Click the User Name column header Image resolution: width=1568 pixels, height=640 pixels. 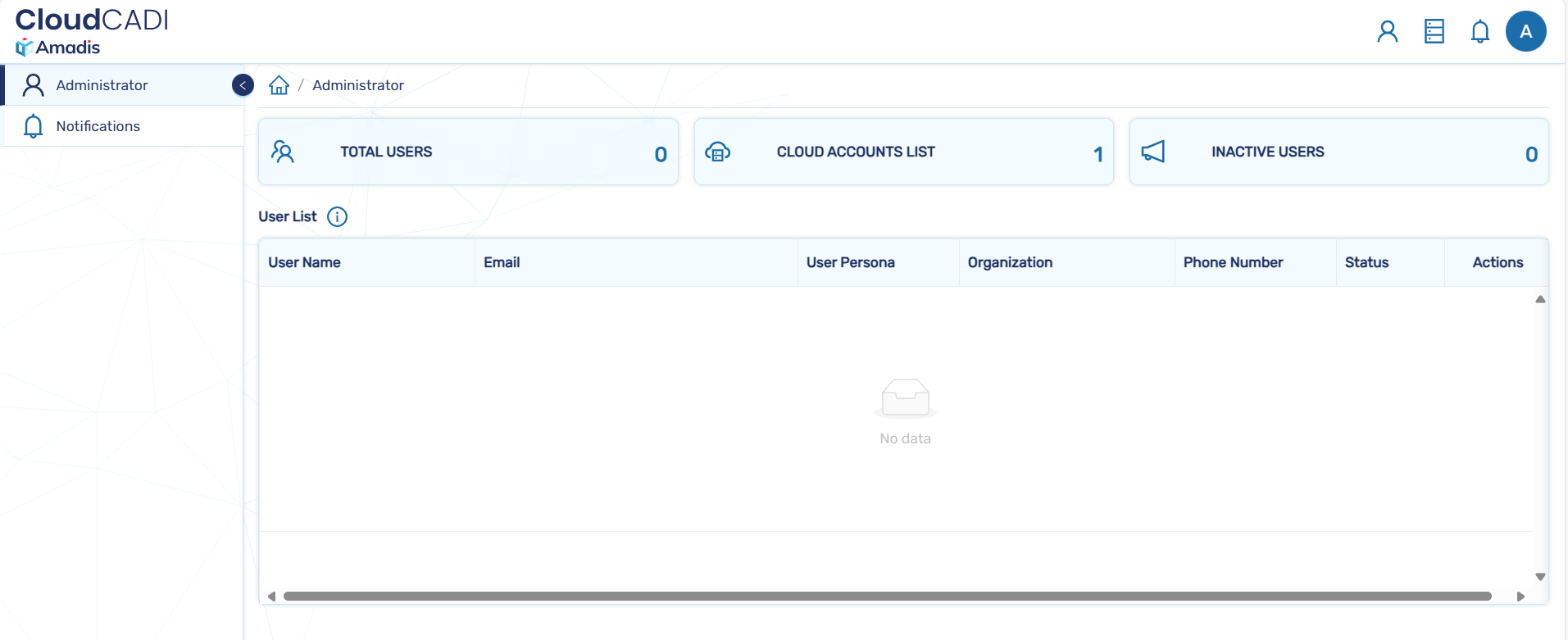click(304, 262)
